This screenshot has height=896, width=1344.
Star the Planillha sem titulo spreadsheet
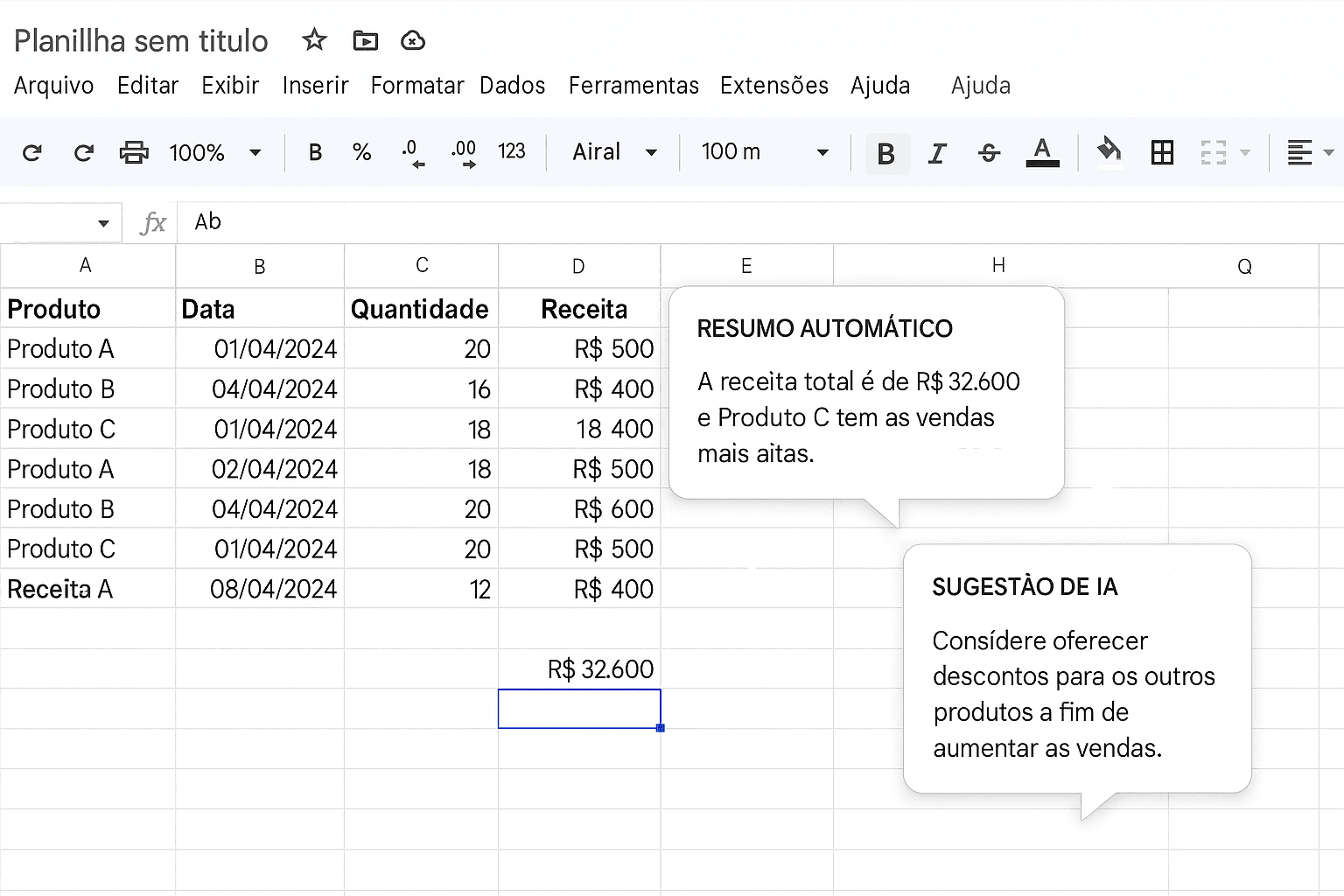tap(313, 40)
